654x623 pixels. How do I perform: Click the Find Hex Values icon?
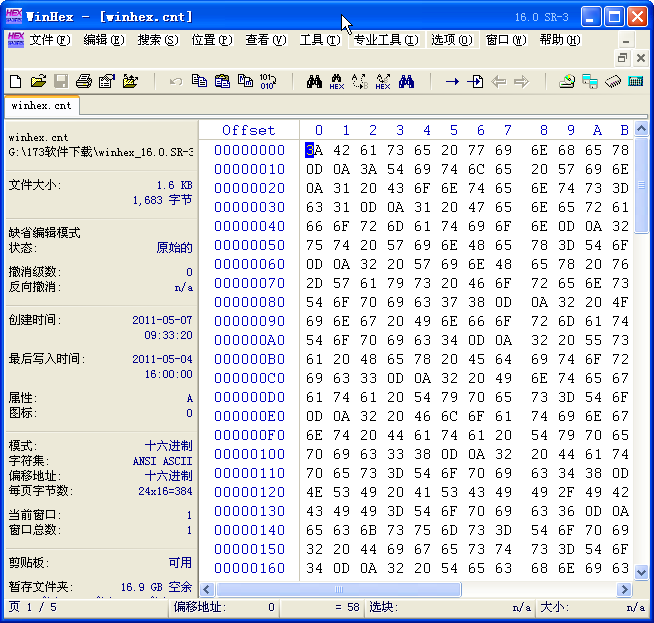pos(337,82)
